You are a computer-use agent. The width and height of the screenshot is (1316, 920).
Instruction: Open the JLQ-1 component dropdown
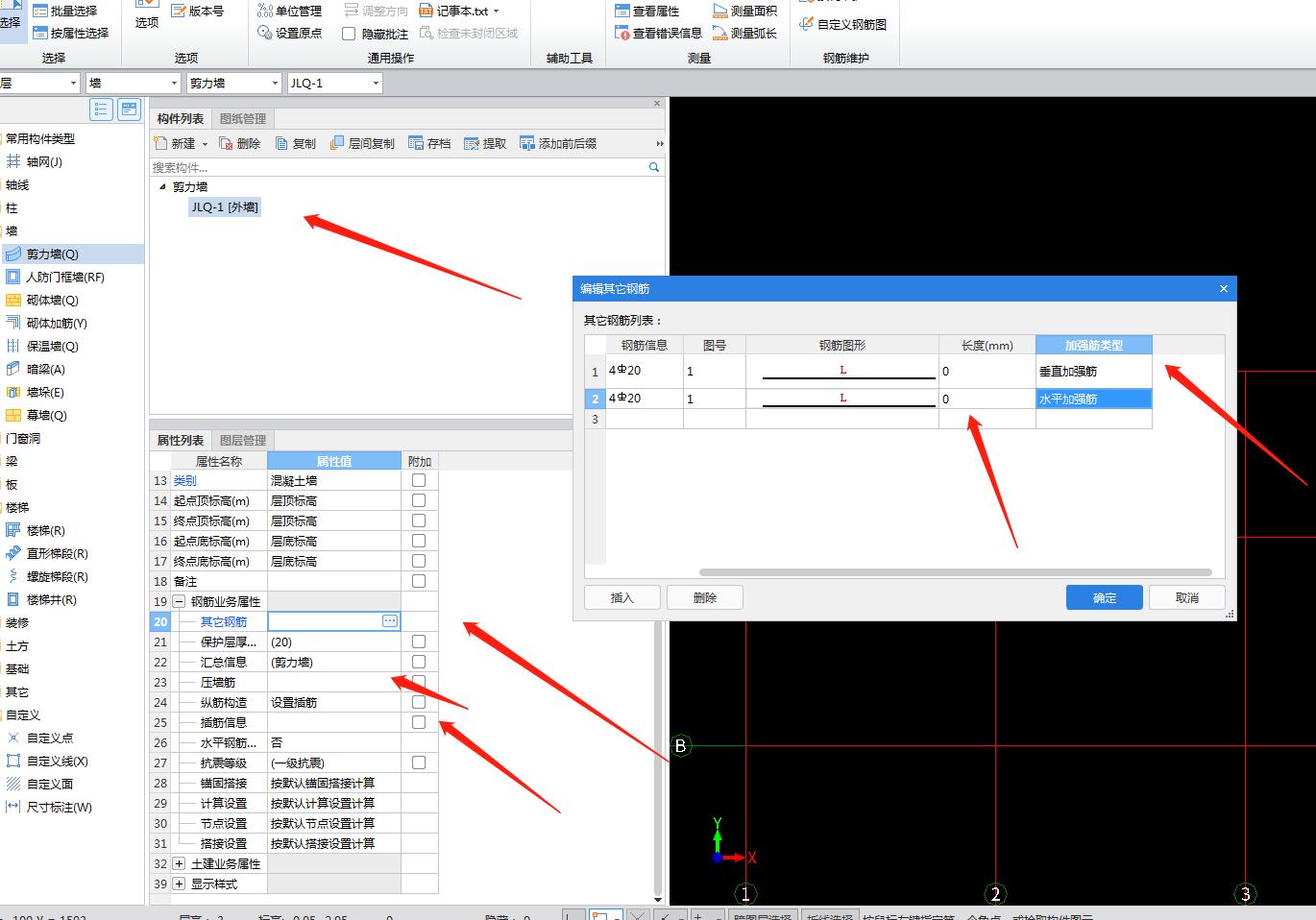[x=376, y=84]
